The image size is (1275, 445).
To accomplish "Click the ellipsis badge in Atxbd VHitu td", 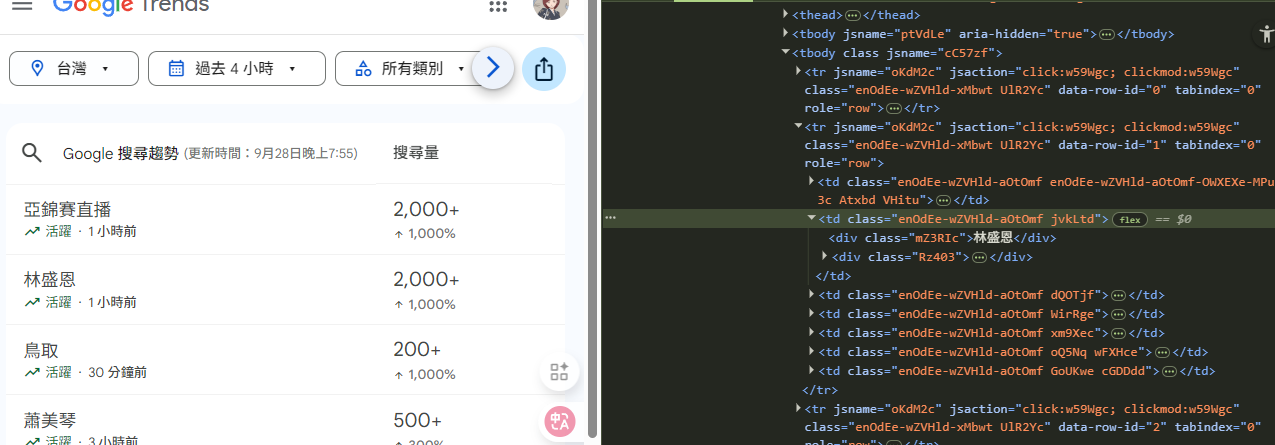I will coord(943,201).
